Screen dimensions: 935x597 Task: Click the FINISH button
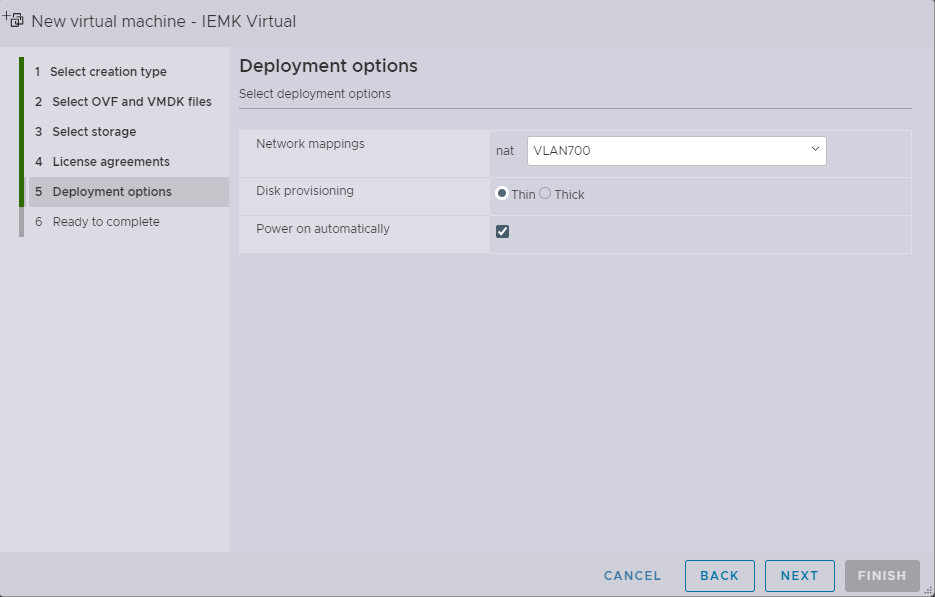(x=881, y=575)
